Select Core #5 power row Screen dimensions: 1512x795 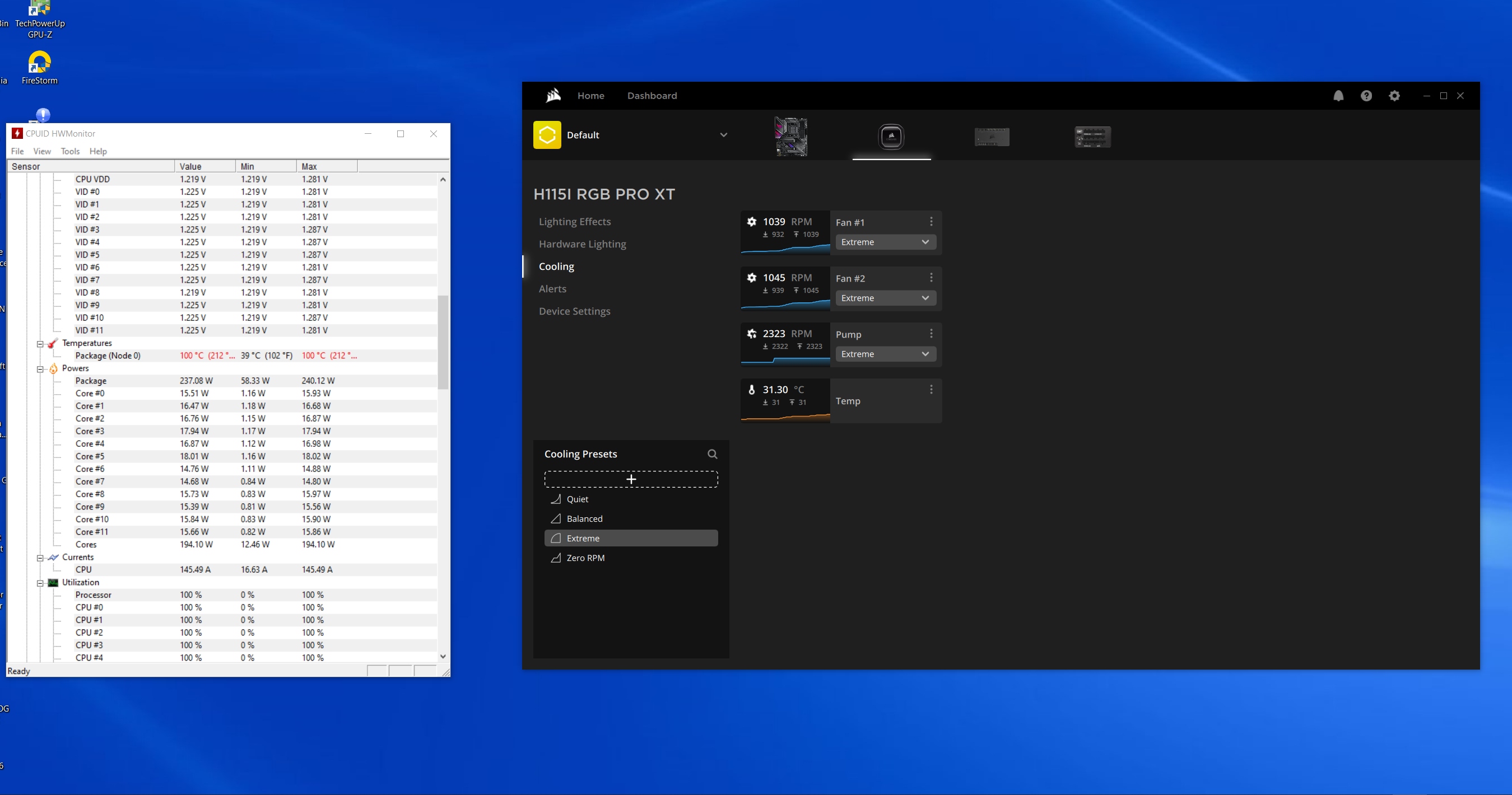pos(222,456)
